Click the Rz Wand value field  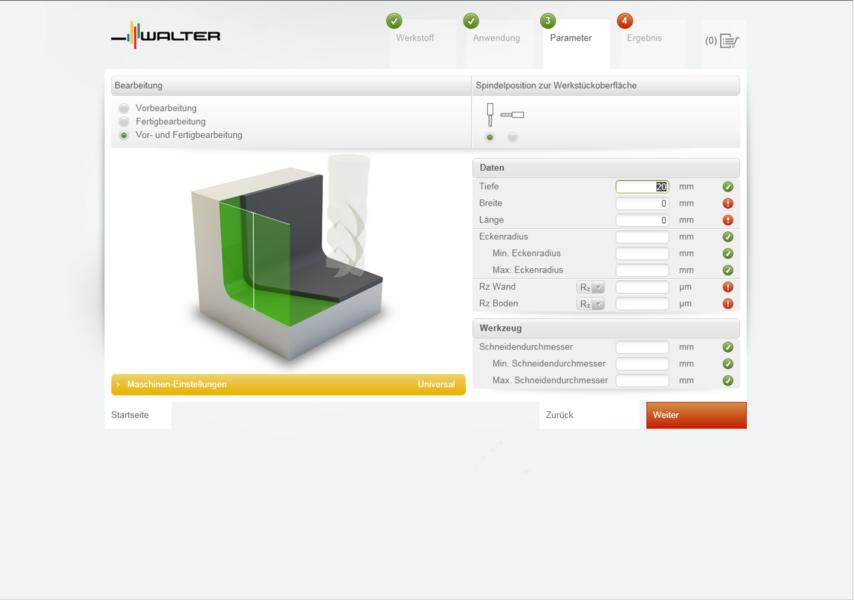pyautogui.click(x=642, y=287)
